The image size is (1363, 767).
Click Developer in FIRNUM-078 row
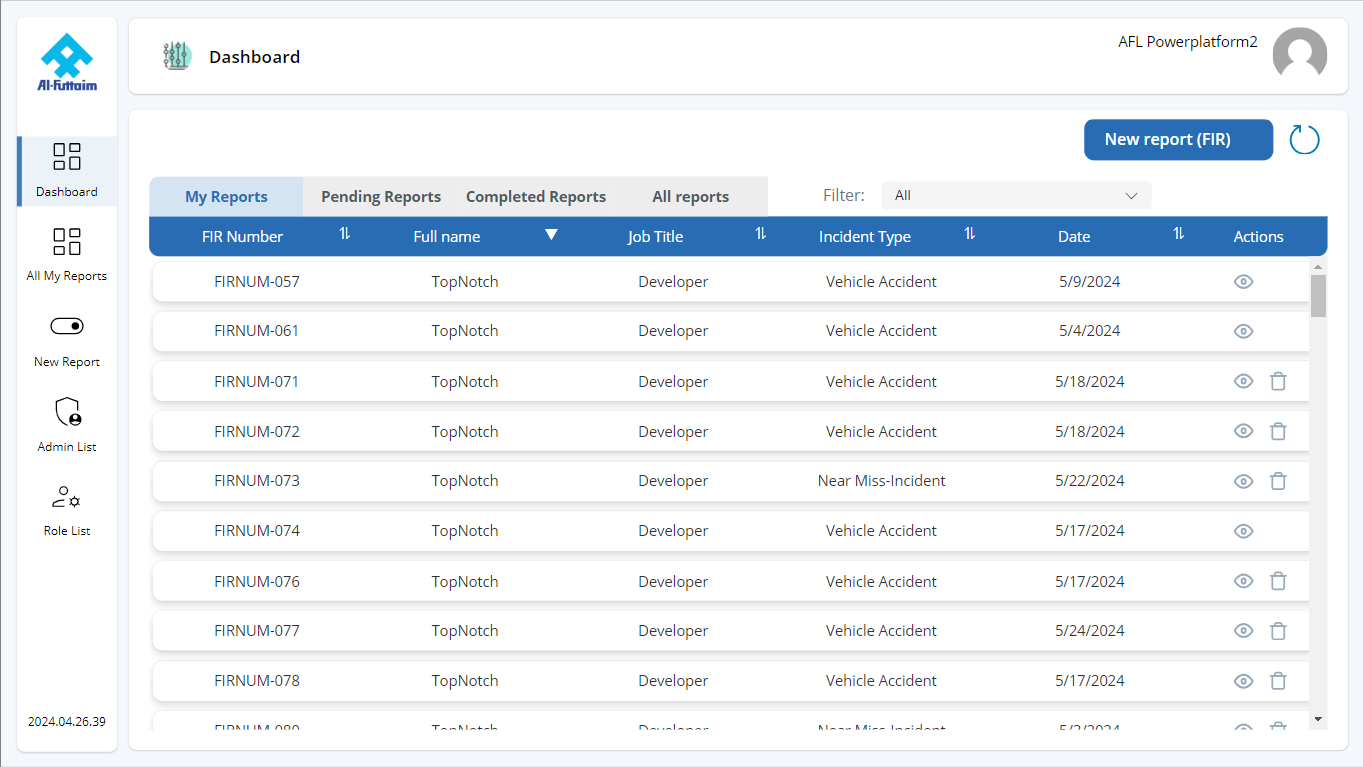pyautogui.click(x=673, y=681)
